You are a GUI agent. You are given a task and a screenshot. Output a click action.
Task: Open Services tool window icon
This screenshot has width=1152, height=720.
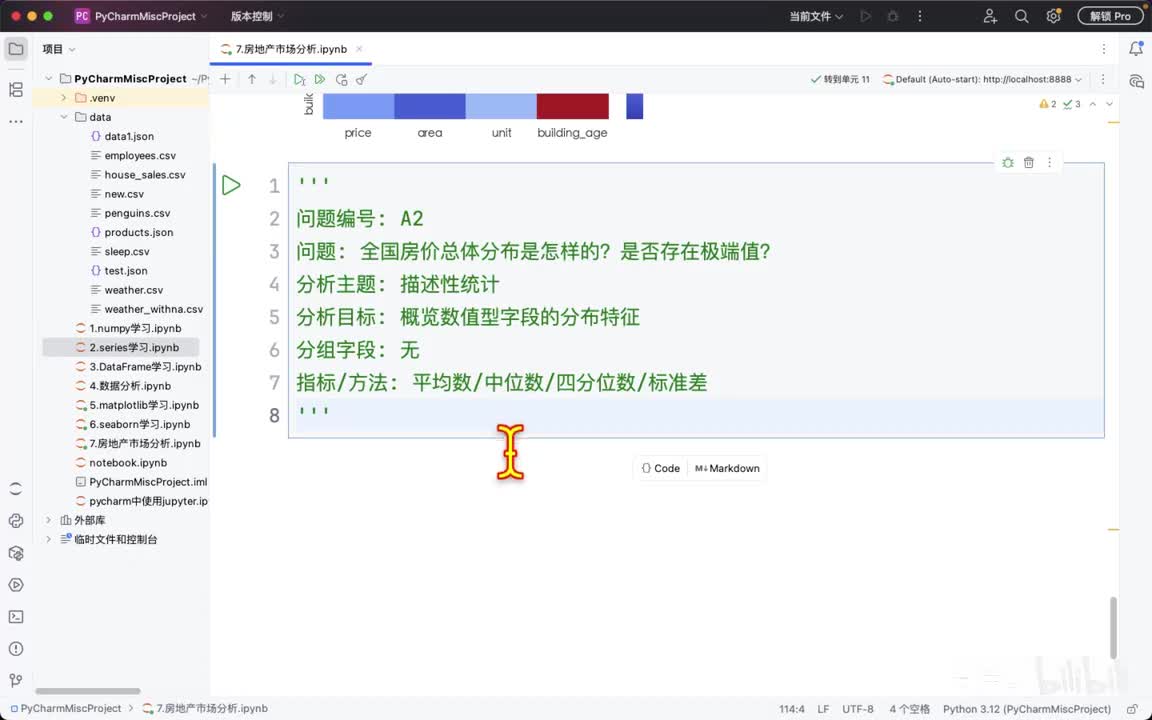pyautogui.click(x=15, y=585)
